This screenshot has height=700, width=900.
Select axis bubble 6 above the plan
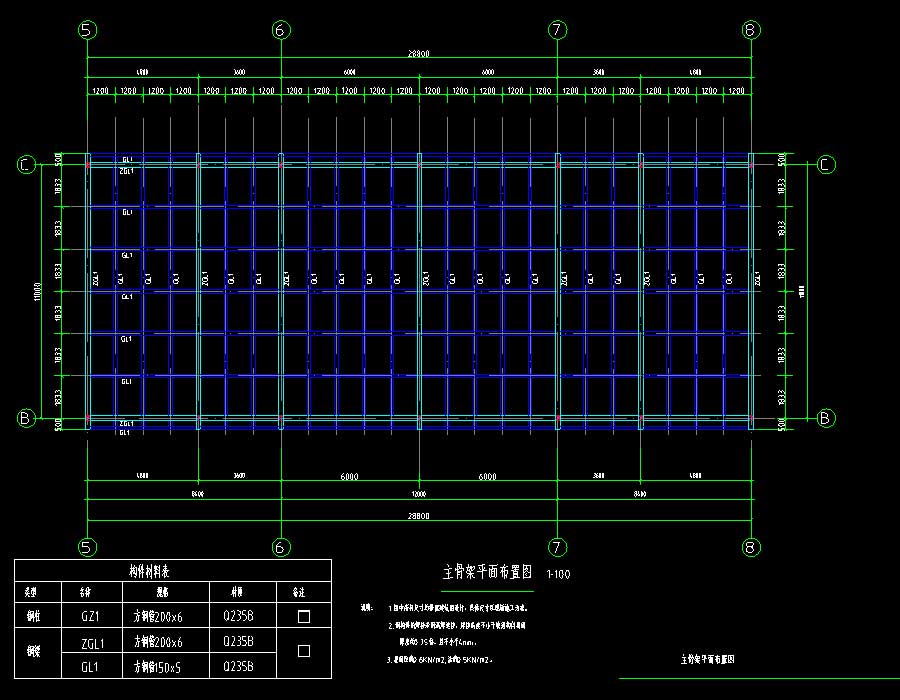coord(281,30)
